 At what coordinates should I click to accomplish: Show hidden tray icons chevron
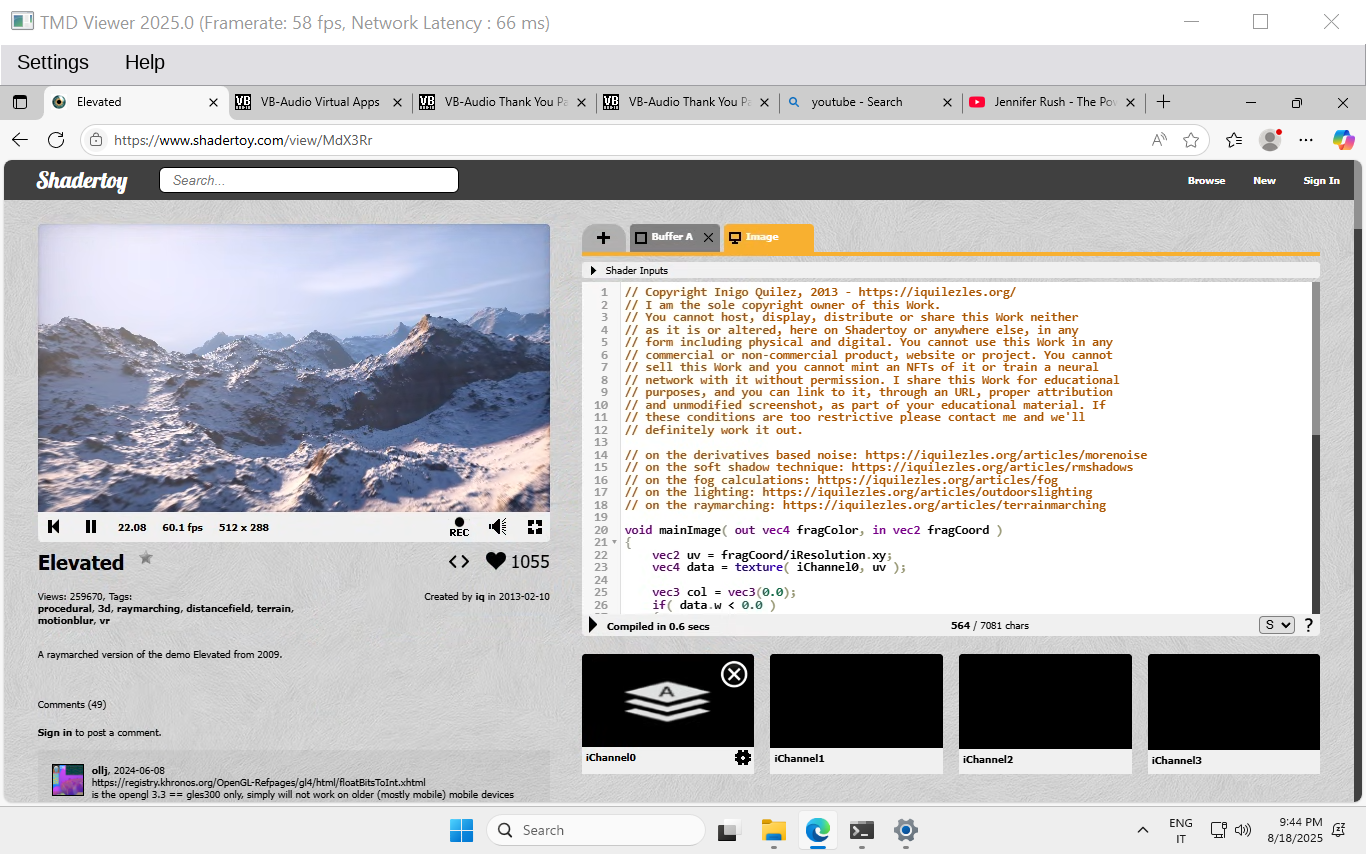point(1142,830)
